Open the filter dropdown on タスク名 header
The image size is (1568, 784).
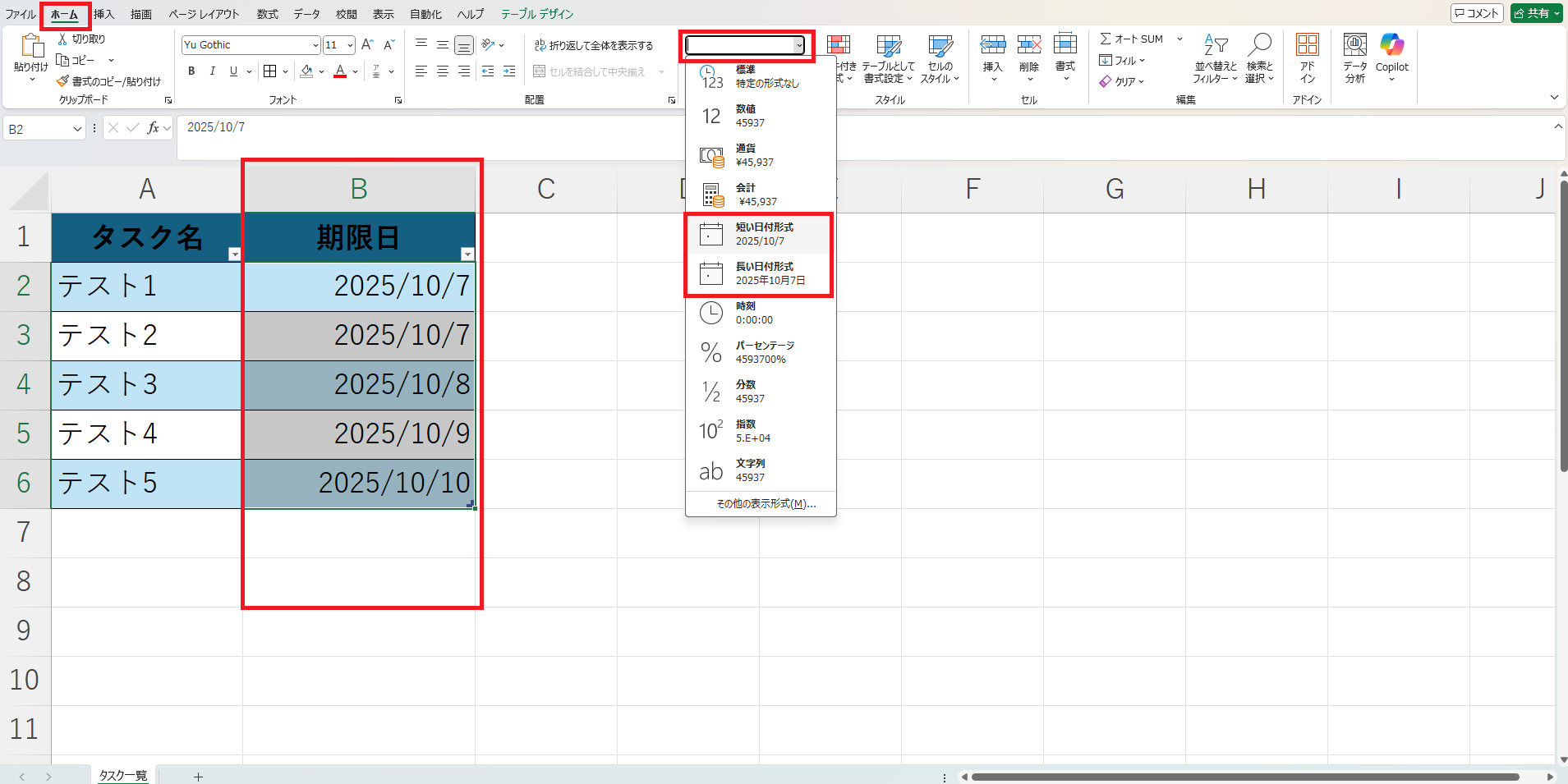tap(234, 254)
